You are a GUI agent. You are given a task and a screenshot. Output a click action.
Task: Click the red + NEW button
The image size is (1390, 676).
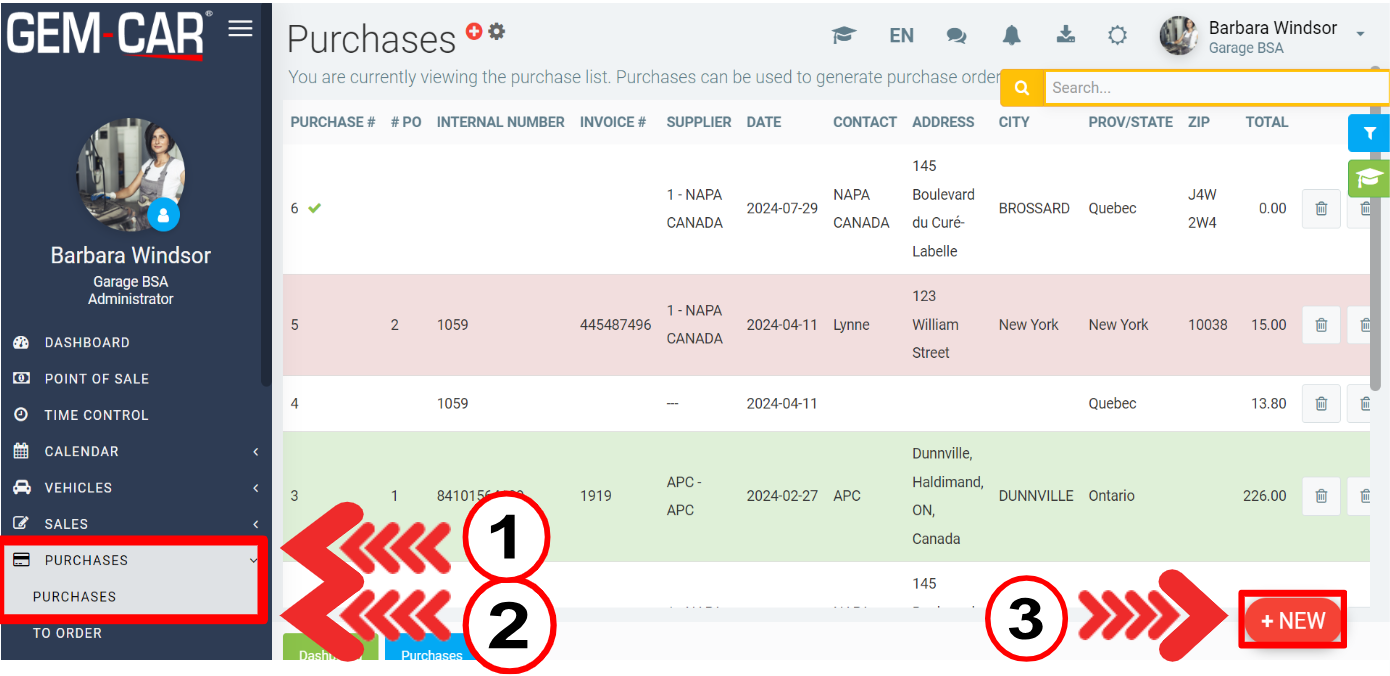[1292, 621]
